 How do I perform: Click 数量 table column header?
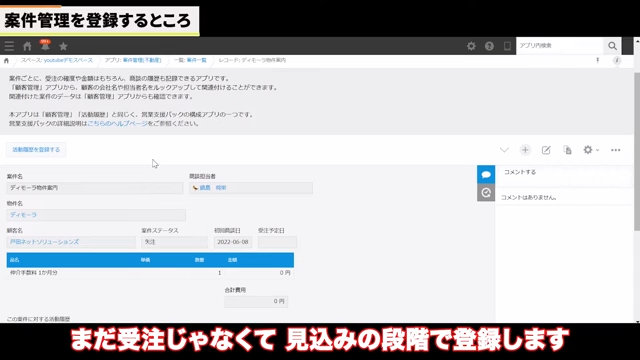click(x=199, y=260)
